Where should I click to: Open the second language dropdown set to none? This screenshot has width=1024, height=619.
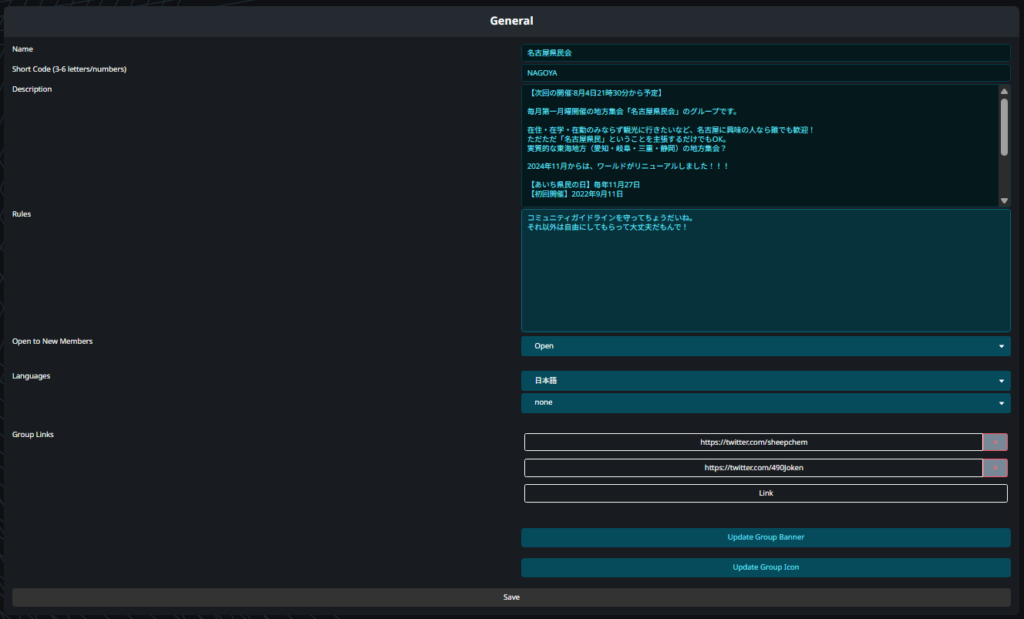765,403
